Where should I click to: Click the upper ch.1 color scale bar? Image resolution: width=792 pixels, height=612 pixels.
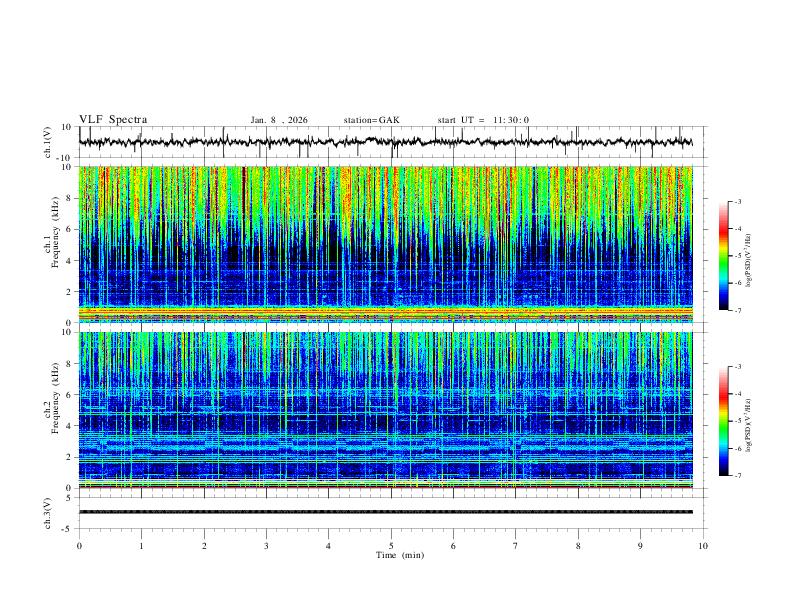pos(723,256)
